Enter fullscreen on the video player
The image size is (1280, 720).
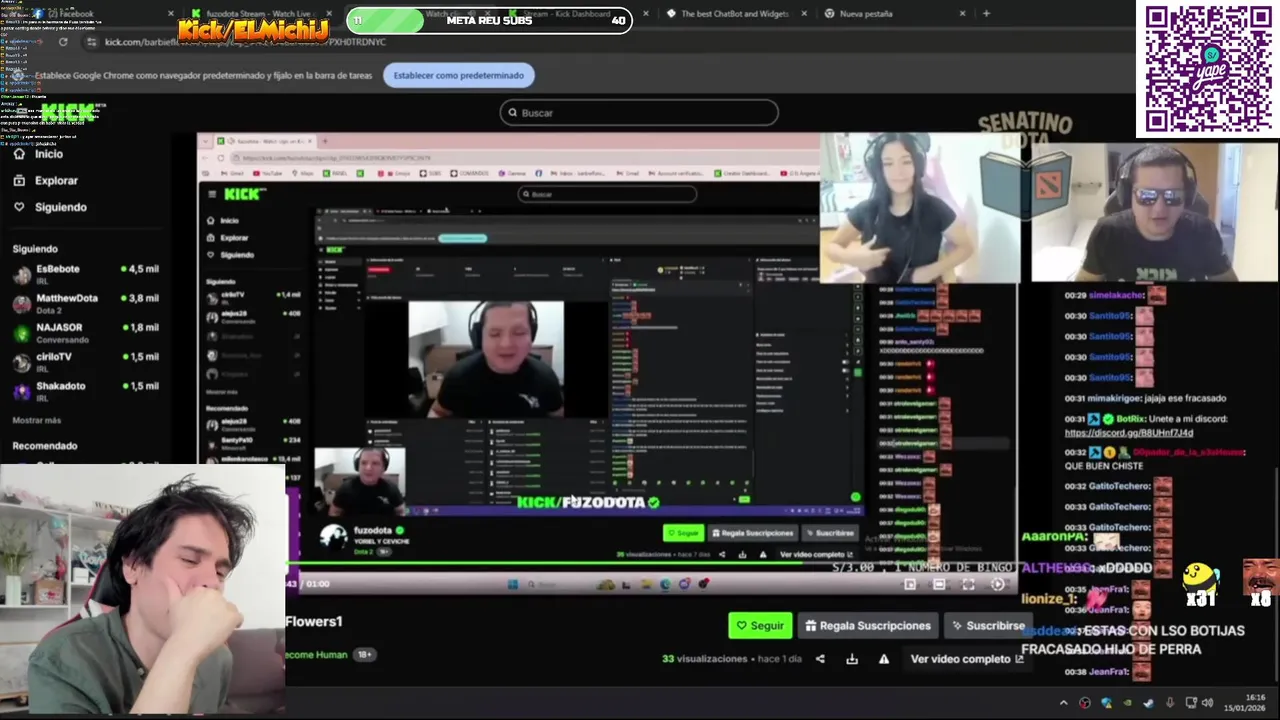point(968,584)
